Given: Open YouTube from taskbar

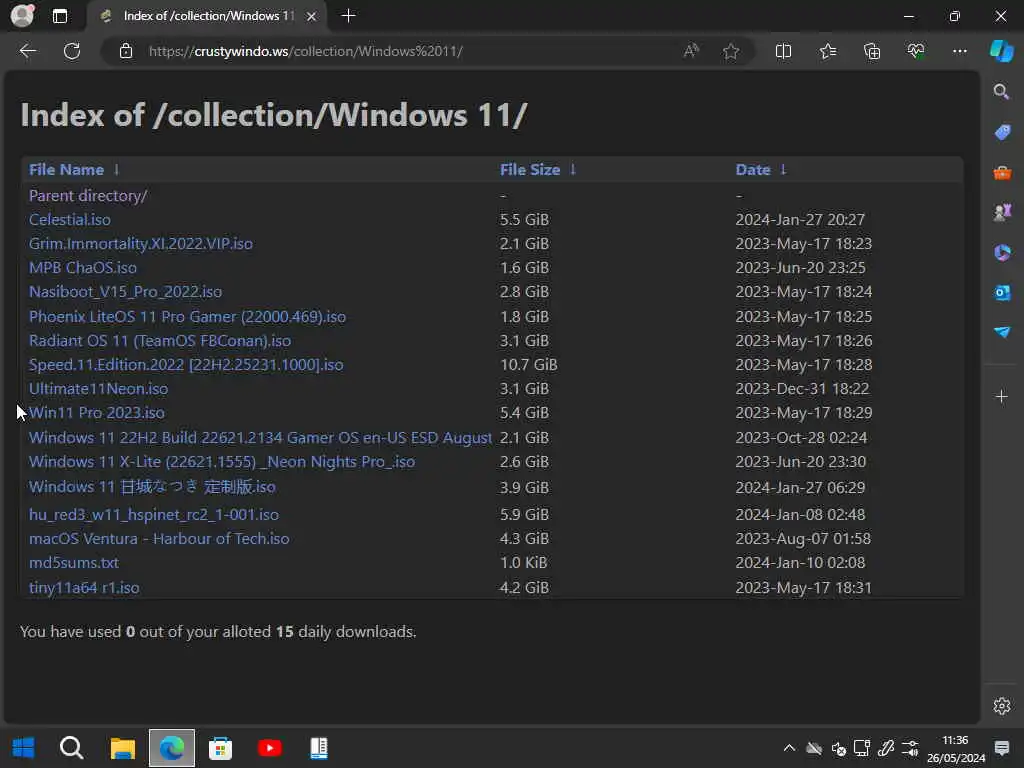Looking at the screenshot, I should point(270,748).
